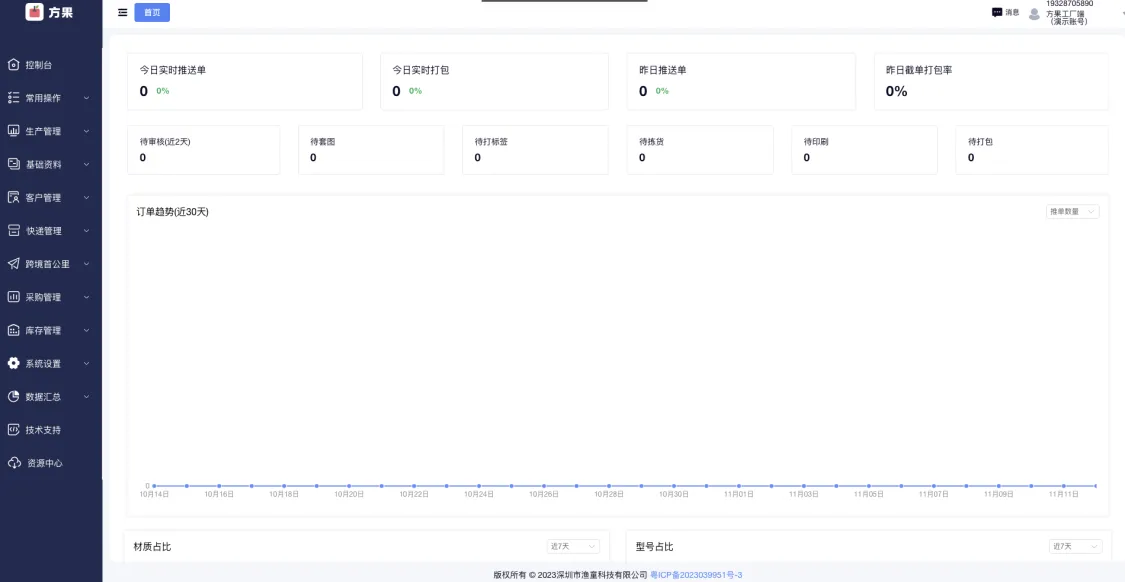Expand the 客户管理 menu chevron
Screen dimensions: 1125x582
(86, 197)
